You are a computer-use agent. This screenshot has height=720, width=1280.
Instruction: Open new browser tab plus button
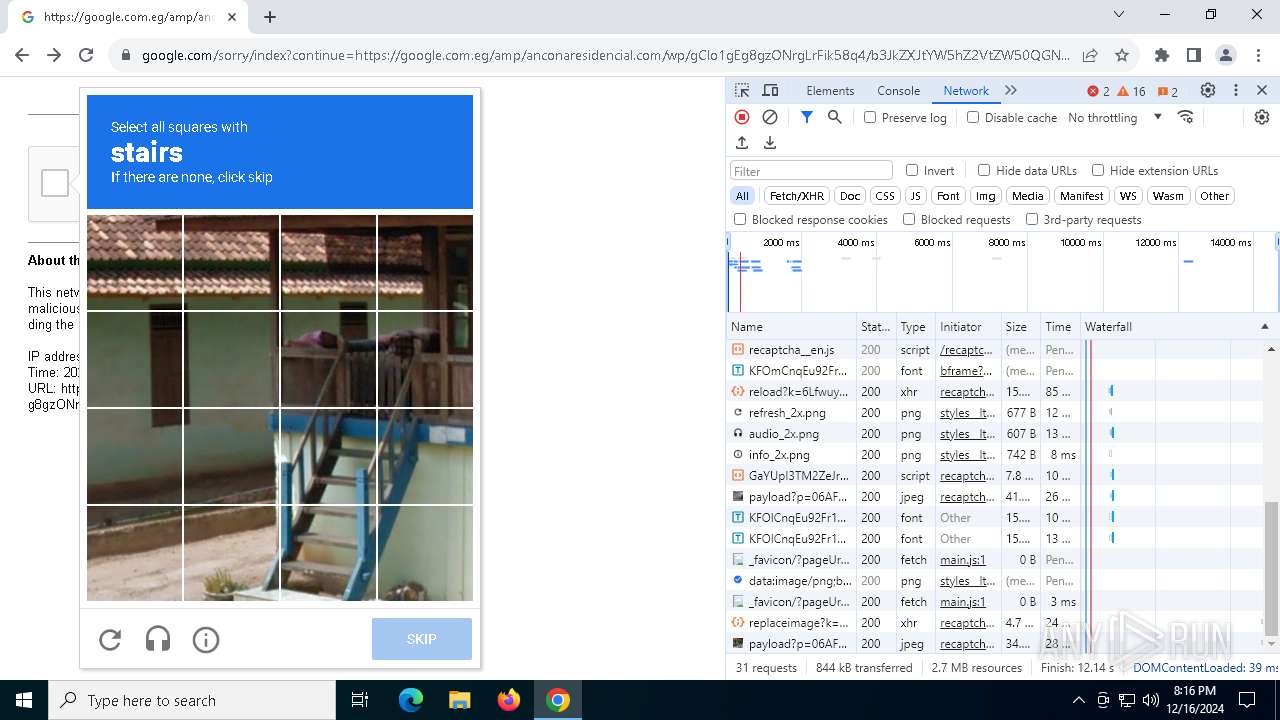coord(270,17)
